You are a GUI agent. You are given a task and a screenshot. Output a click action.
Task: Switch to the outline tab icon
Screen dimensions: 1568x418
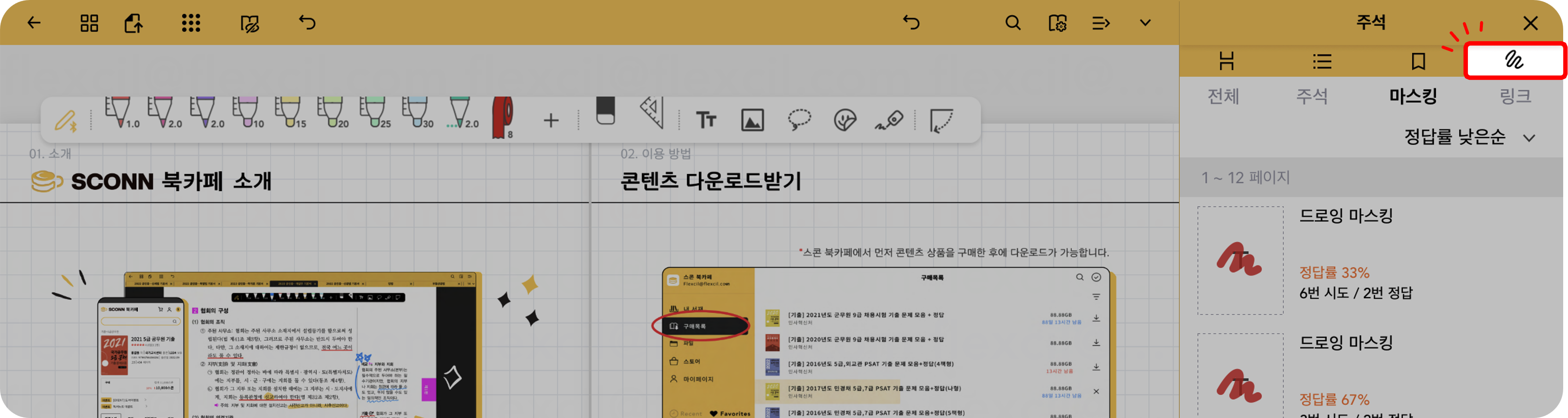(1227, 61)
